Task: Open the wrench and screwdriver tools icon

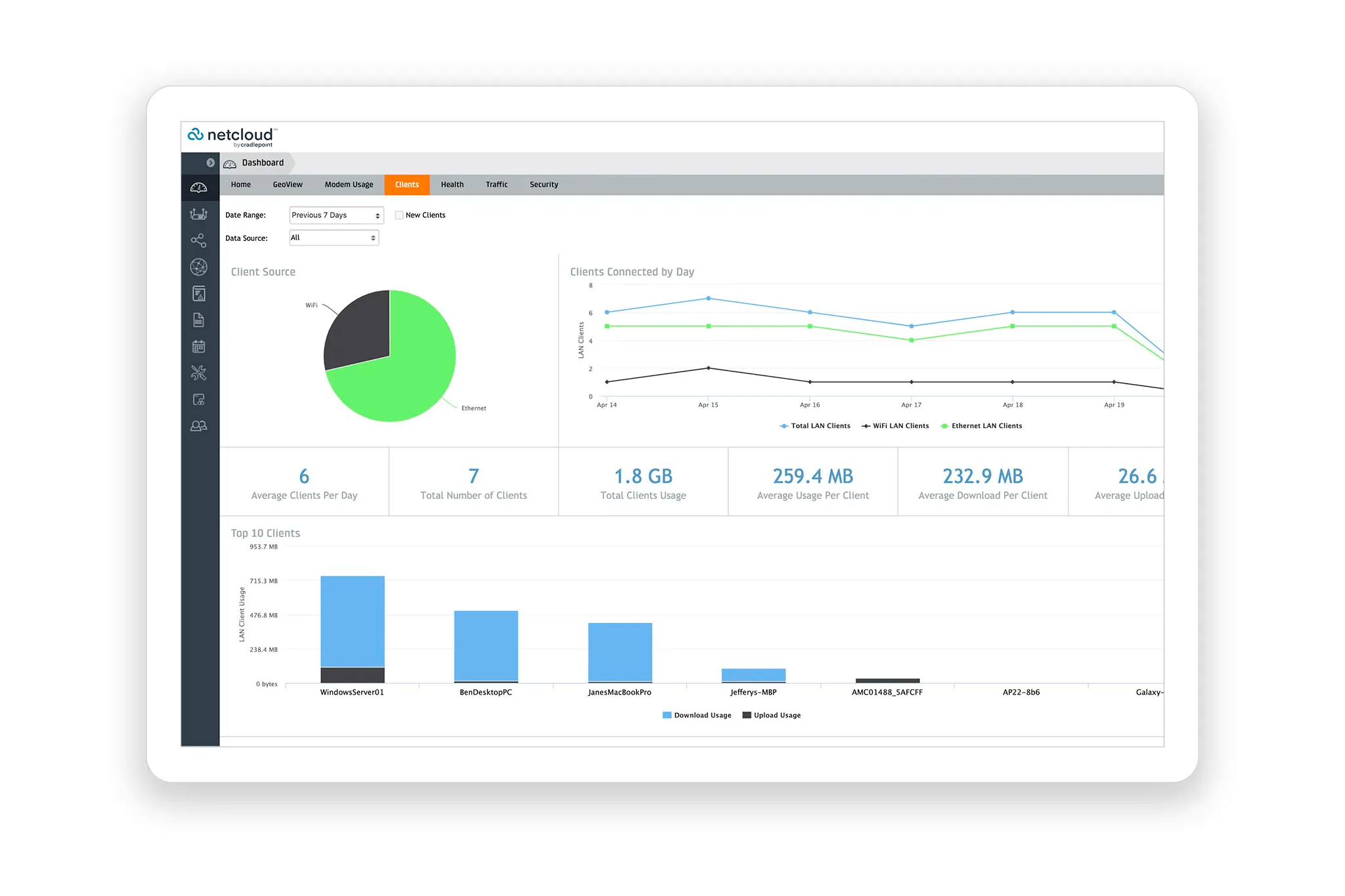Action: tap(198, 373)
